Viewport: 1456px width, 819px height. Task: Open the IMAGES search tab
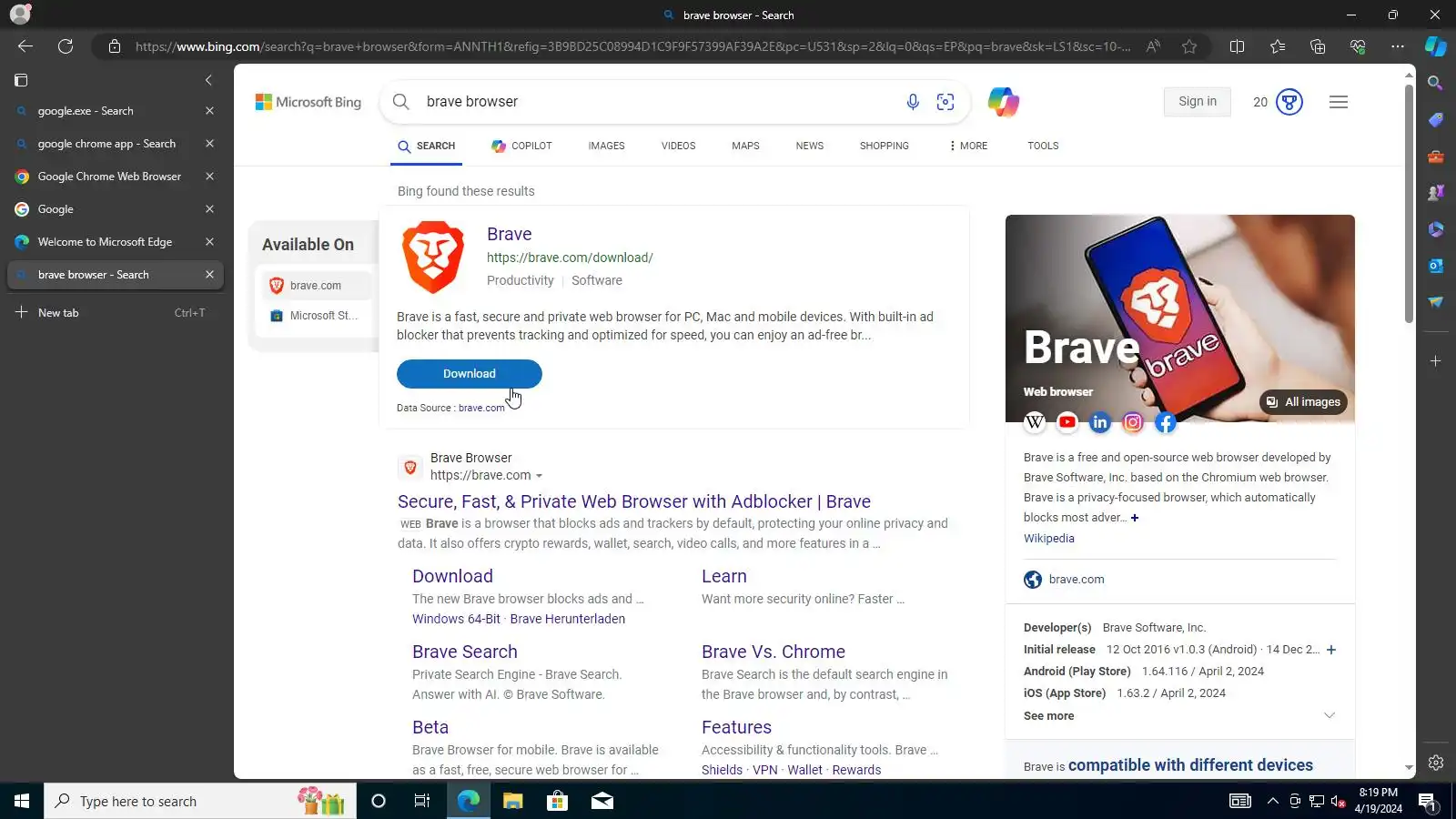coord(606,146)
